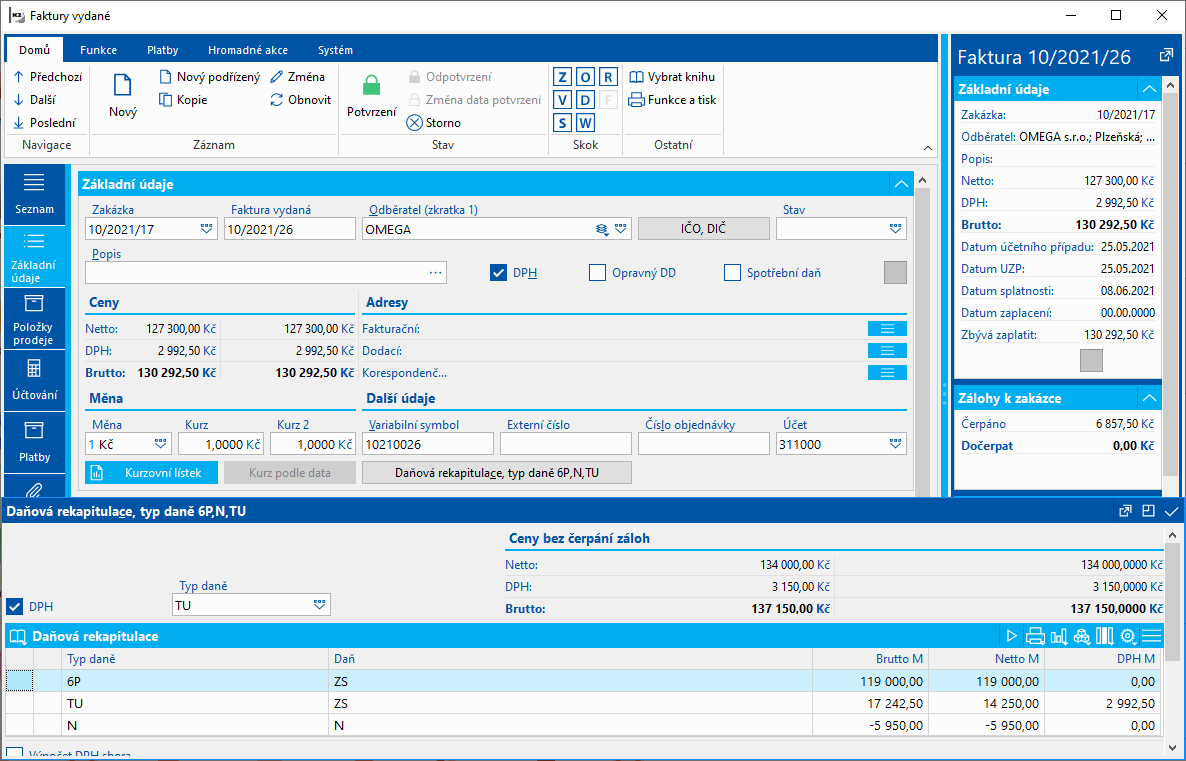Viewport: 1186px width, 761px height.
Task: Expand the Stav dropdown field
Action: pos(894,228)
